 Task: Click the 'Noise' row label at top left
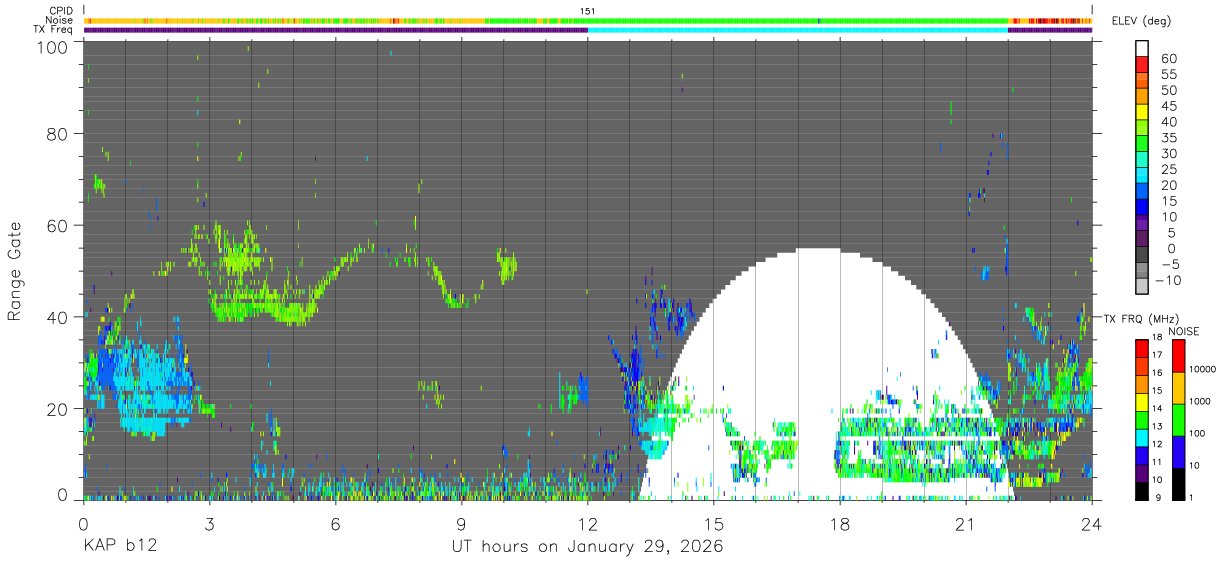pos(61,20)
